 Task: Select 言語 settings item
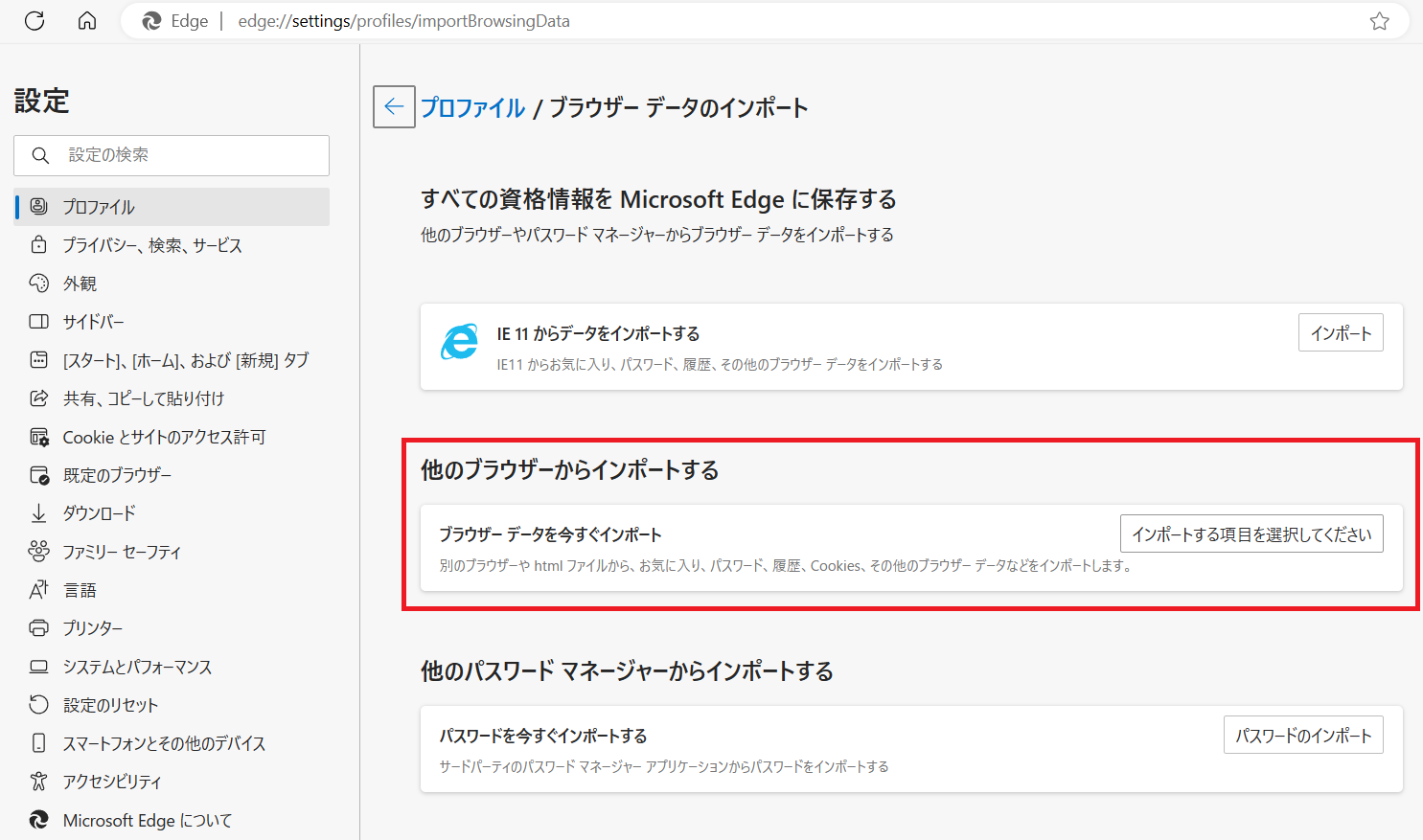click(x=172, y=590)
